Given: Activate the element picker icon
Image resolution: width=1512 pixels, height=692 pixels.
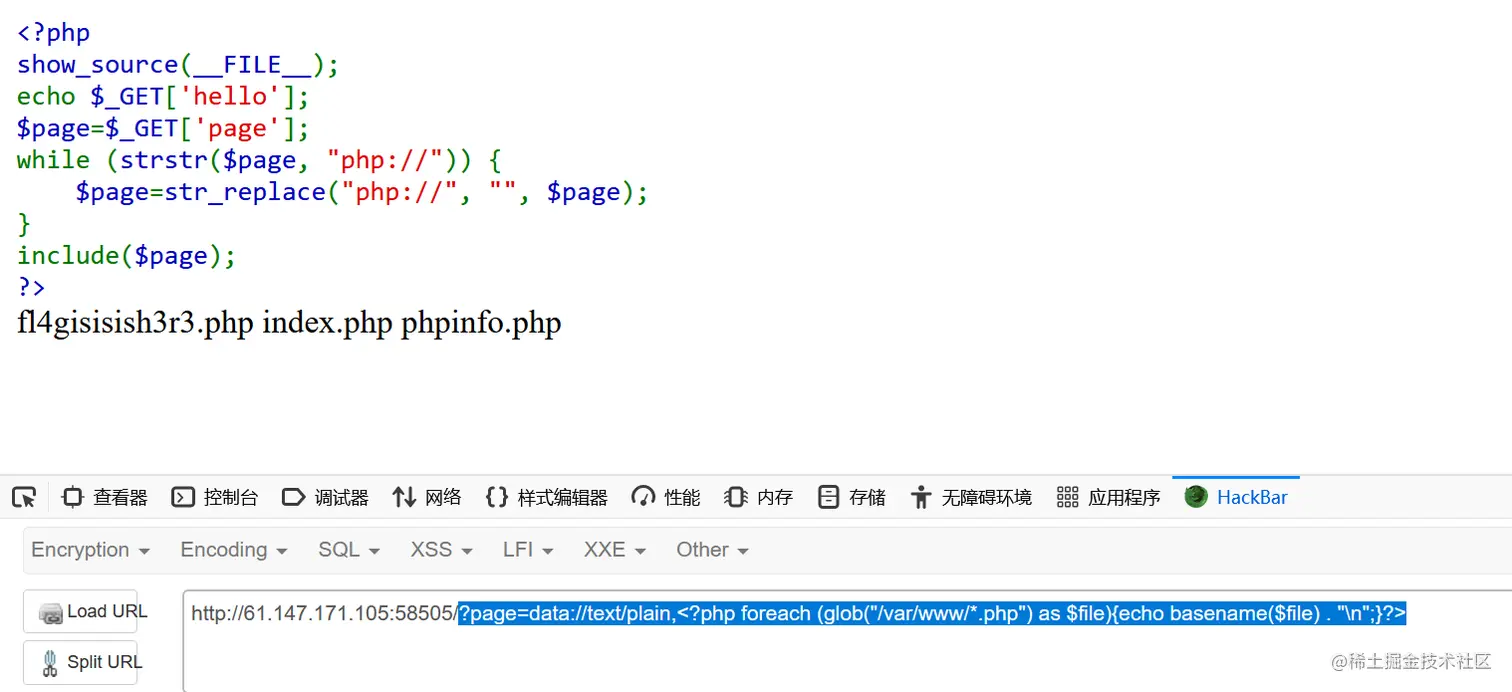Looking at the screenshot, I should point(24,497).
